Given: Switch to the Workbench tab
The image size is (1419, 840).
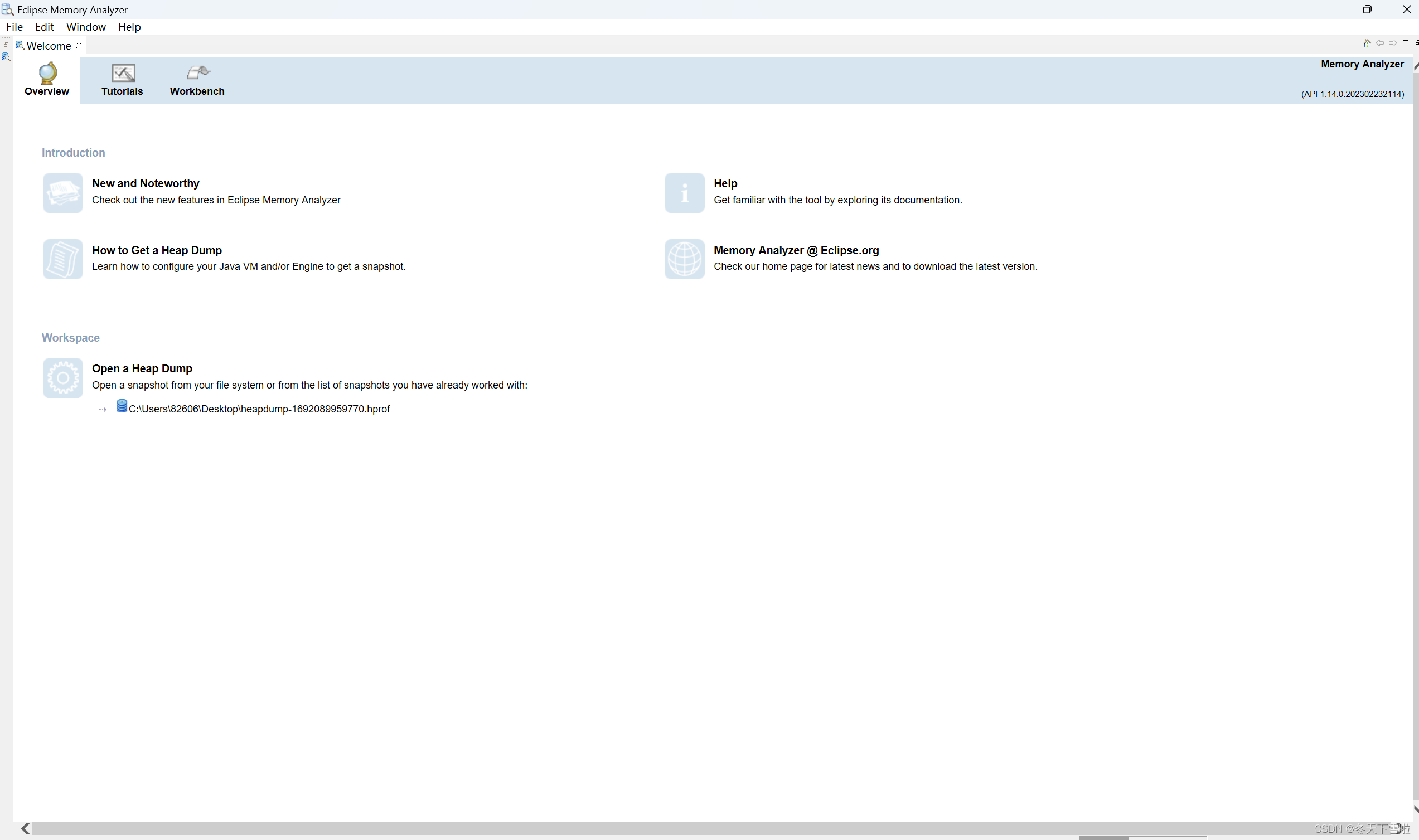Looking at the screenshot, I should (x=196, y=79).
